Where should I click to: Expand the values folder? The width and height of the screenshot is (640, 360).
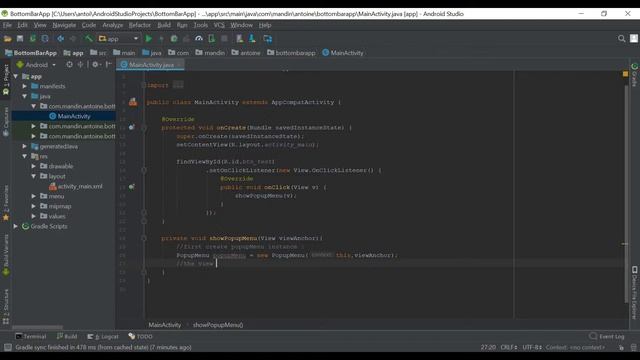[x=33, y=216]
